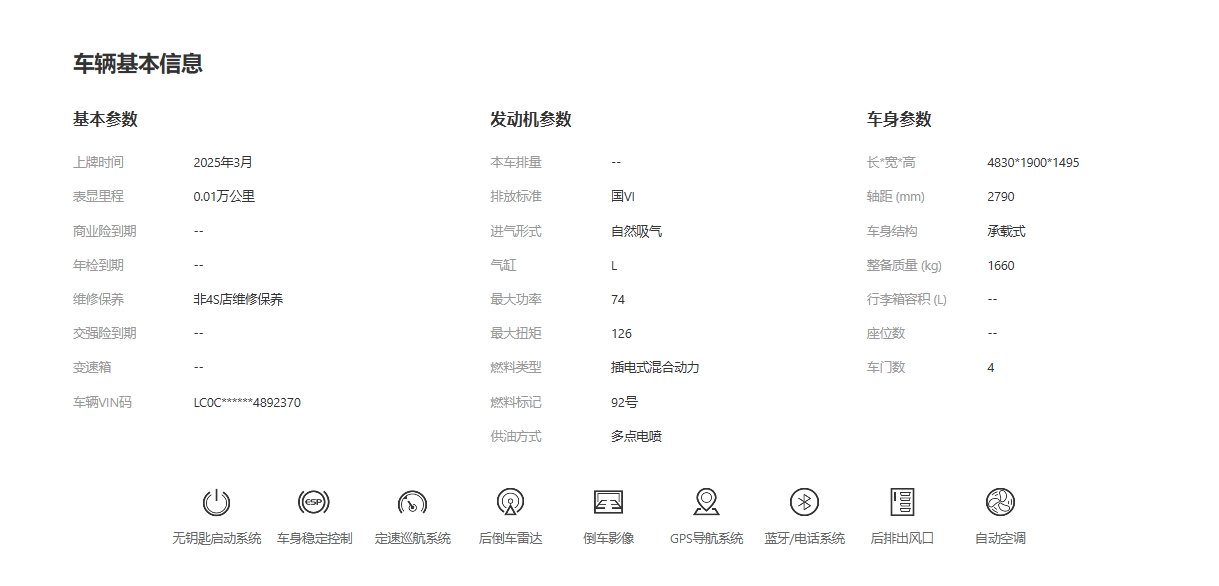Viewport: 1219px width, 586px height.
Task: Click the 定速巡航系统 label
Action: pos(412,538)
